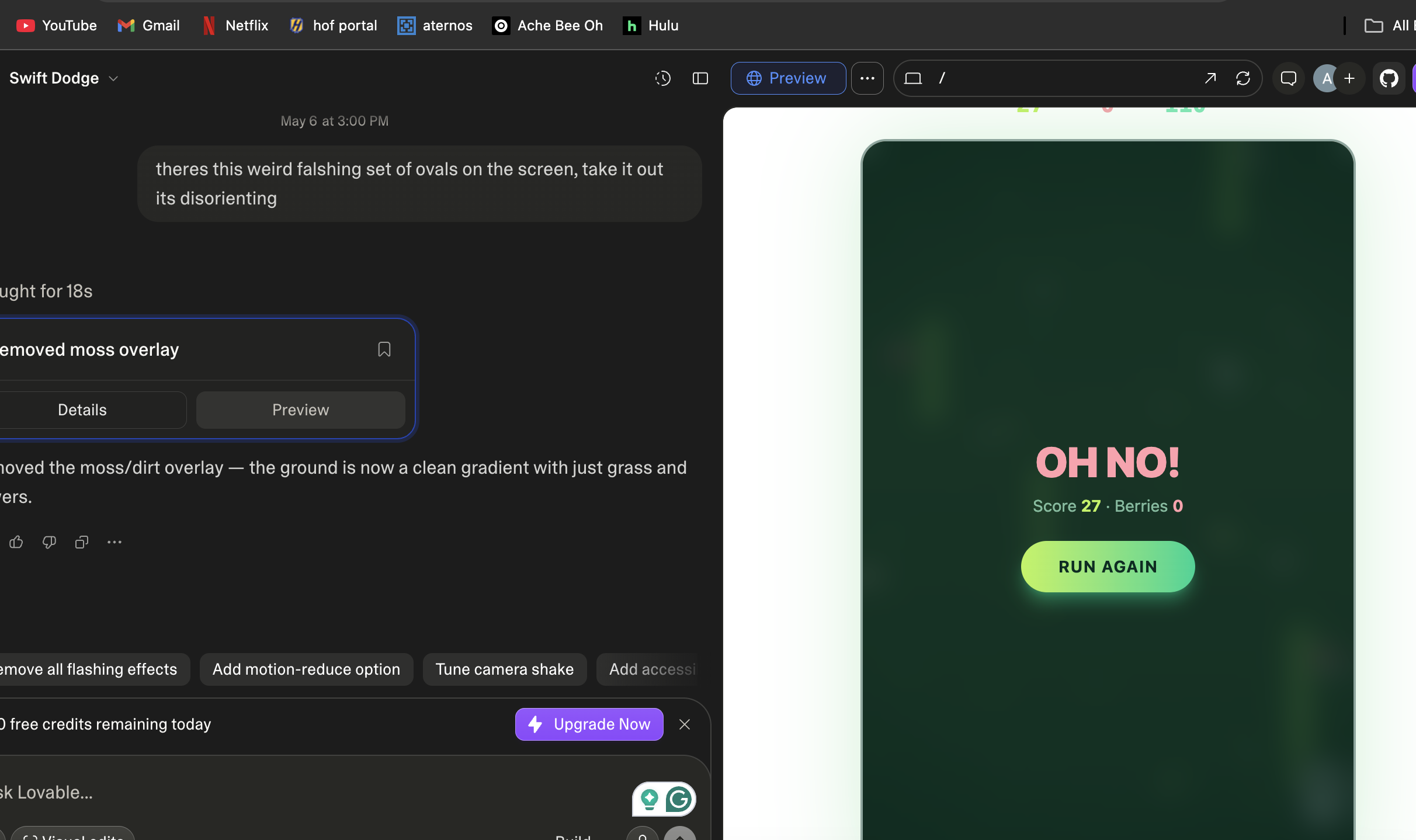Viewport: 1416px width, 840px height.
Task: Open preview in new tab arrow
Action: (1210, 78)
